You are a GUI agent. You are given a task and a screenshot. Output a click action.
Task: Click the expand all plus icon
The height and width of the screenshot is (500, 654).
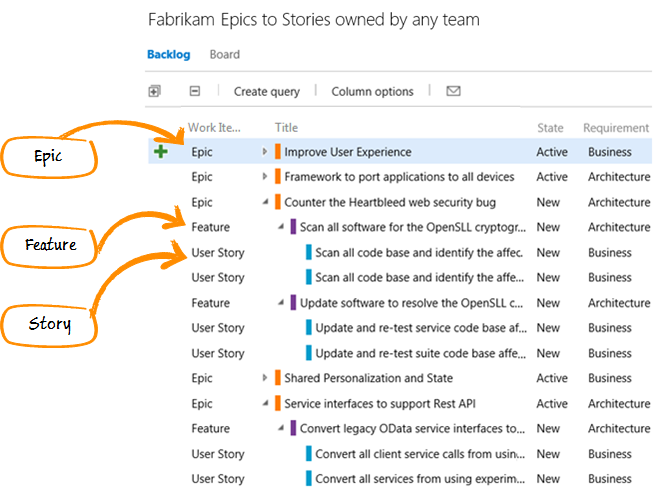coord(154,91)
